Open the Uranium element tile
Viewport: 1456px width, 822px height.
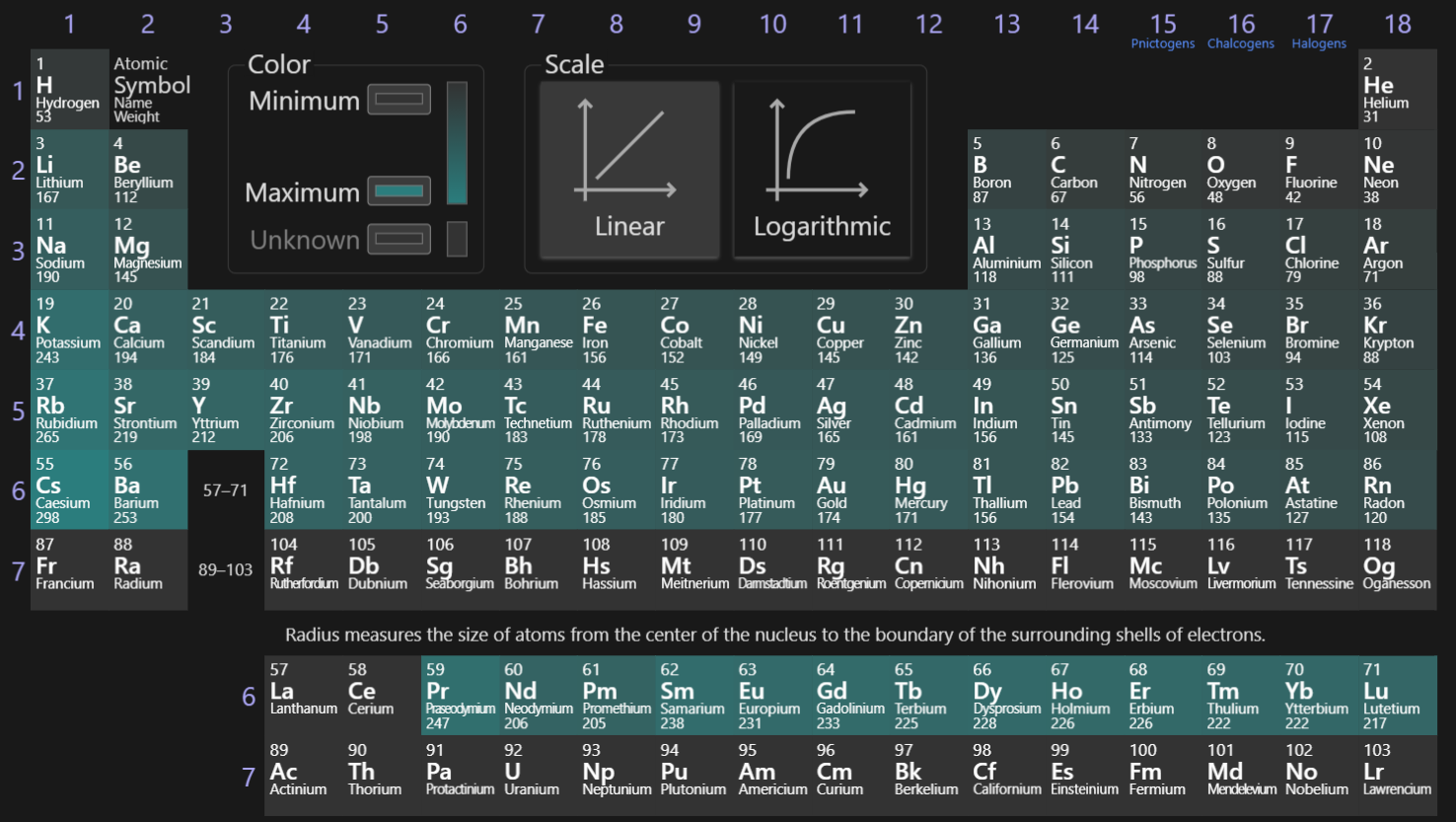[538, 777]
